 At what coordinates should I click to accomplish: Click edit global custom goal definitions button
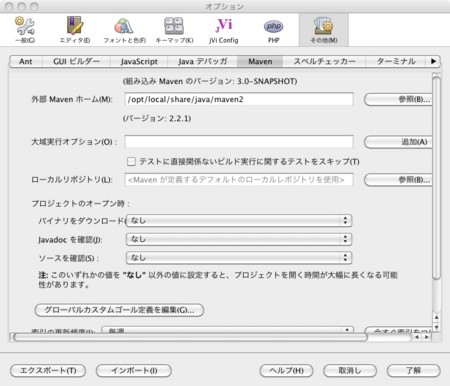pos(119,310)
